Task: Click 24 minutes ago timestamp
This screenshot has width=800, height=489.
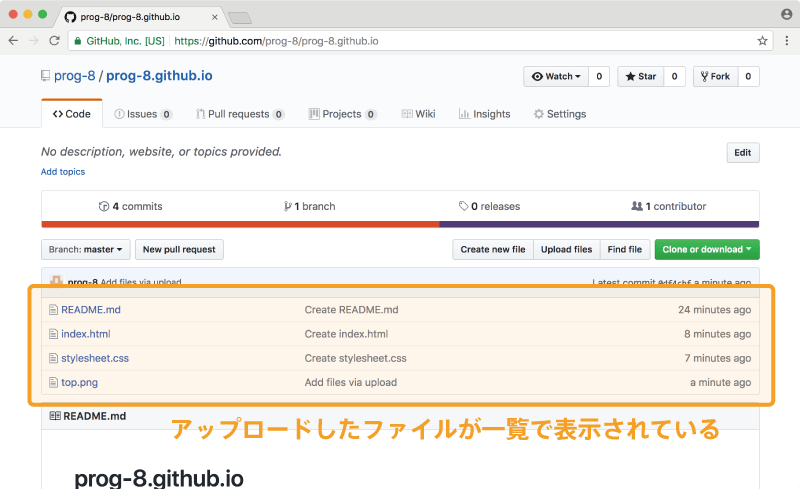Action: [x=714, y=310]
